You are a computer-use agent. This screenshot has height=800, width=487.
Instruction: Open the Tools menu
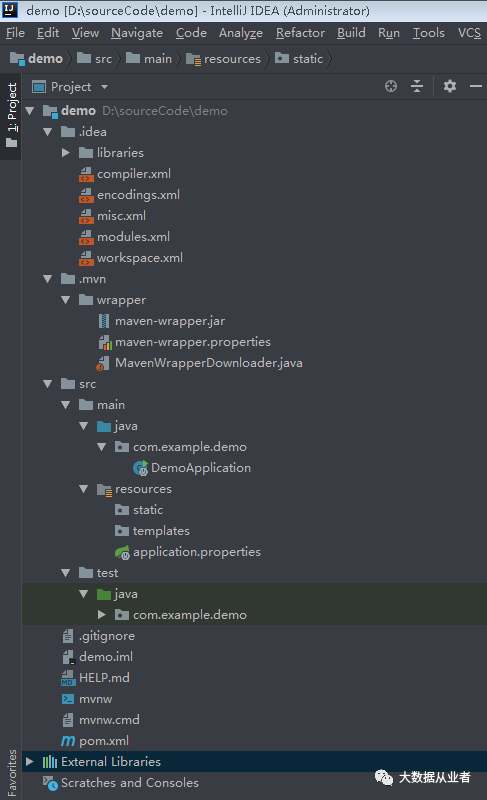(x=429, y=33)
